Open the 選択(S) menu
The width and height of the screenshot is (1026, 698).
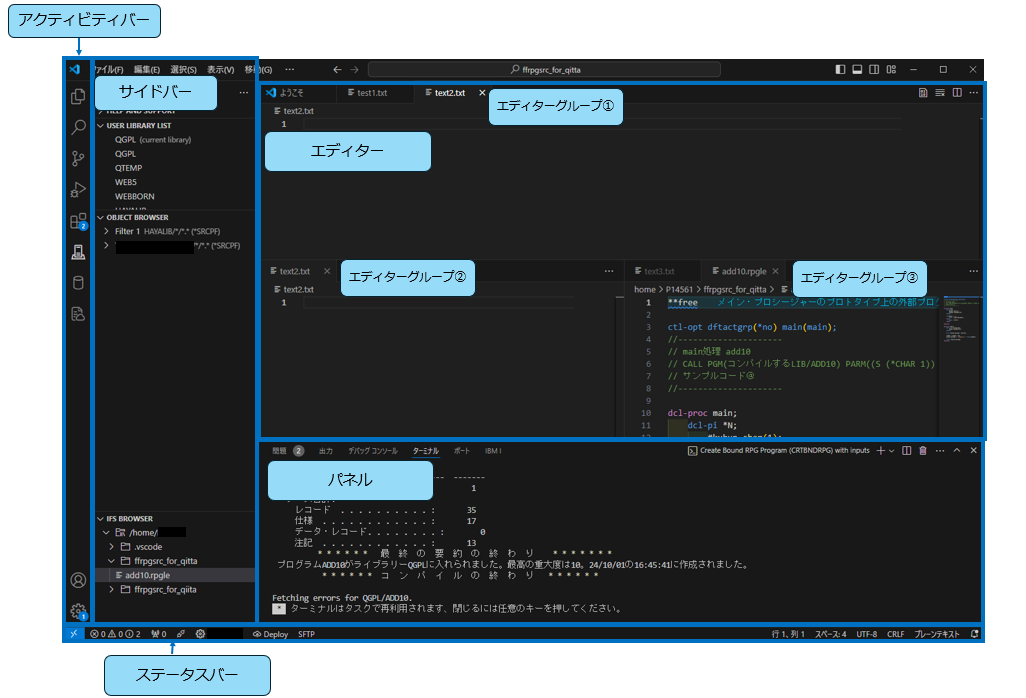pyautogui.click(x=183, y=69)
